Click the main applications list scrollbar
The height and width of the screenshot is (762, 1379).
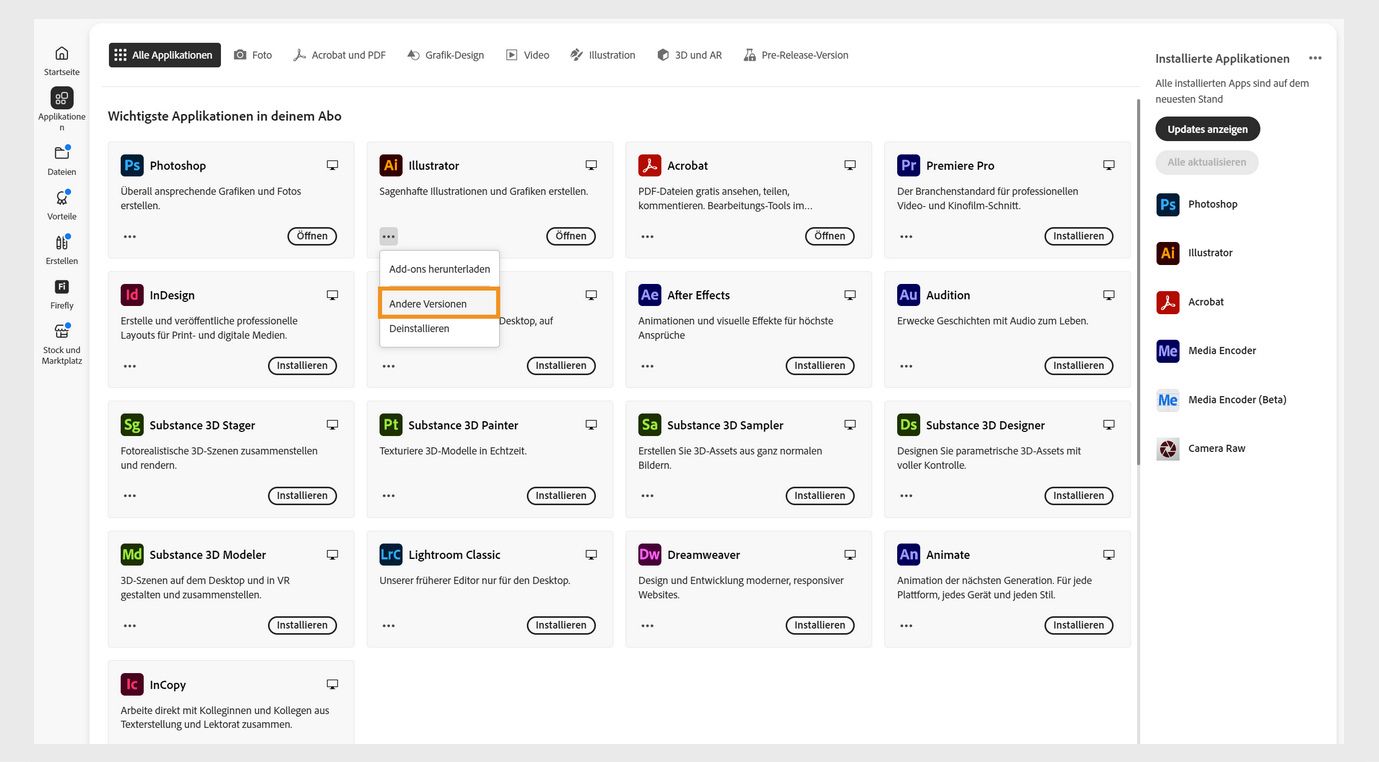pos(1137,282)
